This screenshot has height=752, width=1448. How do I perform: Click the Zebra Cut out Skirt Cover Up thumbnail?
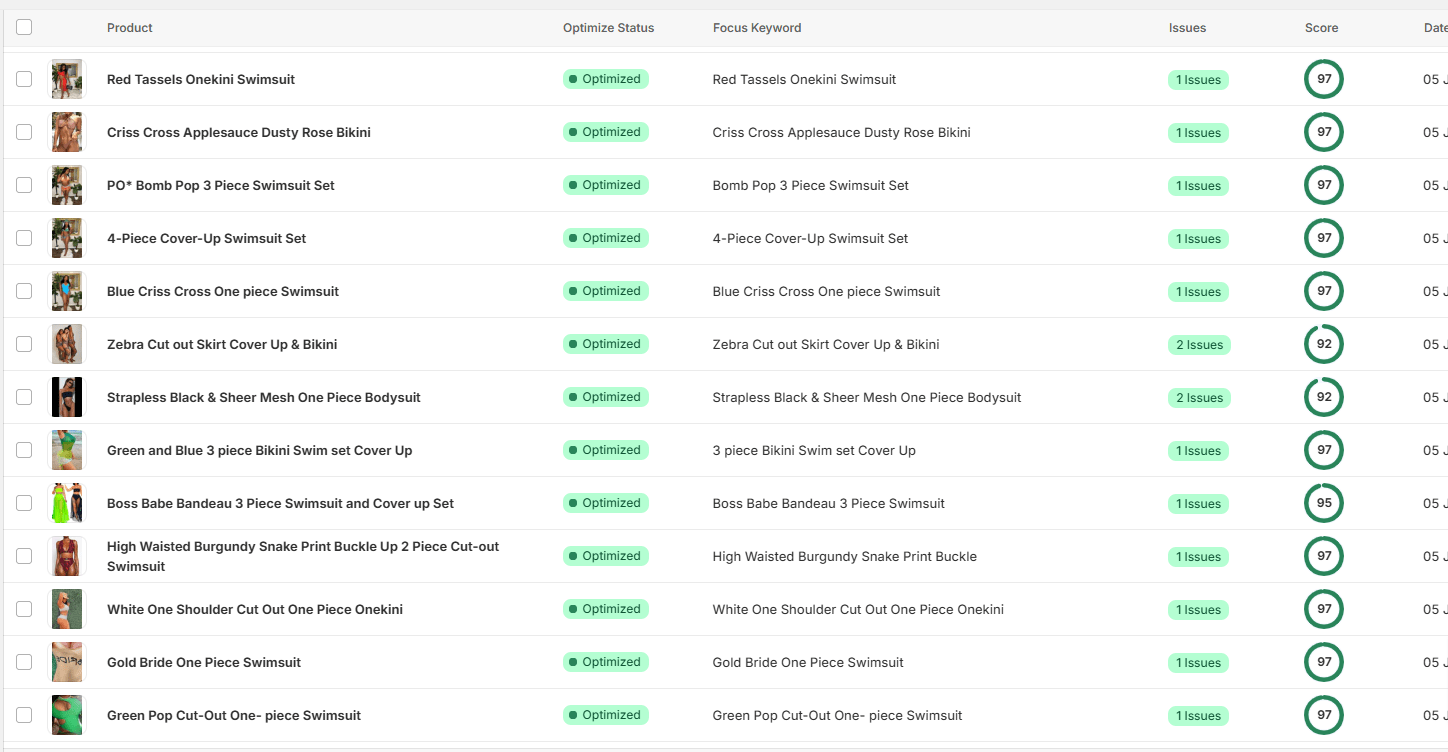coord(67,344)
